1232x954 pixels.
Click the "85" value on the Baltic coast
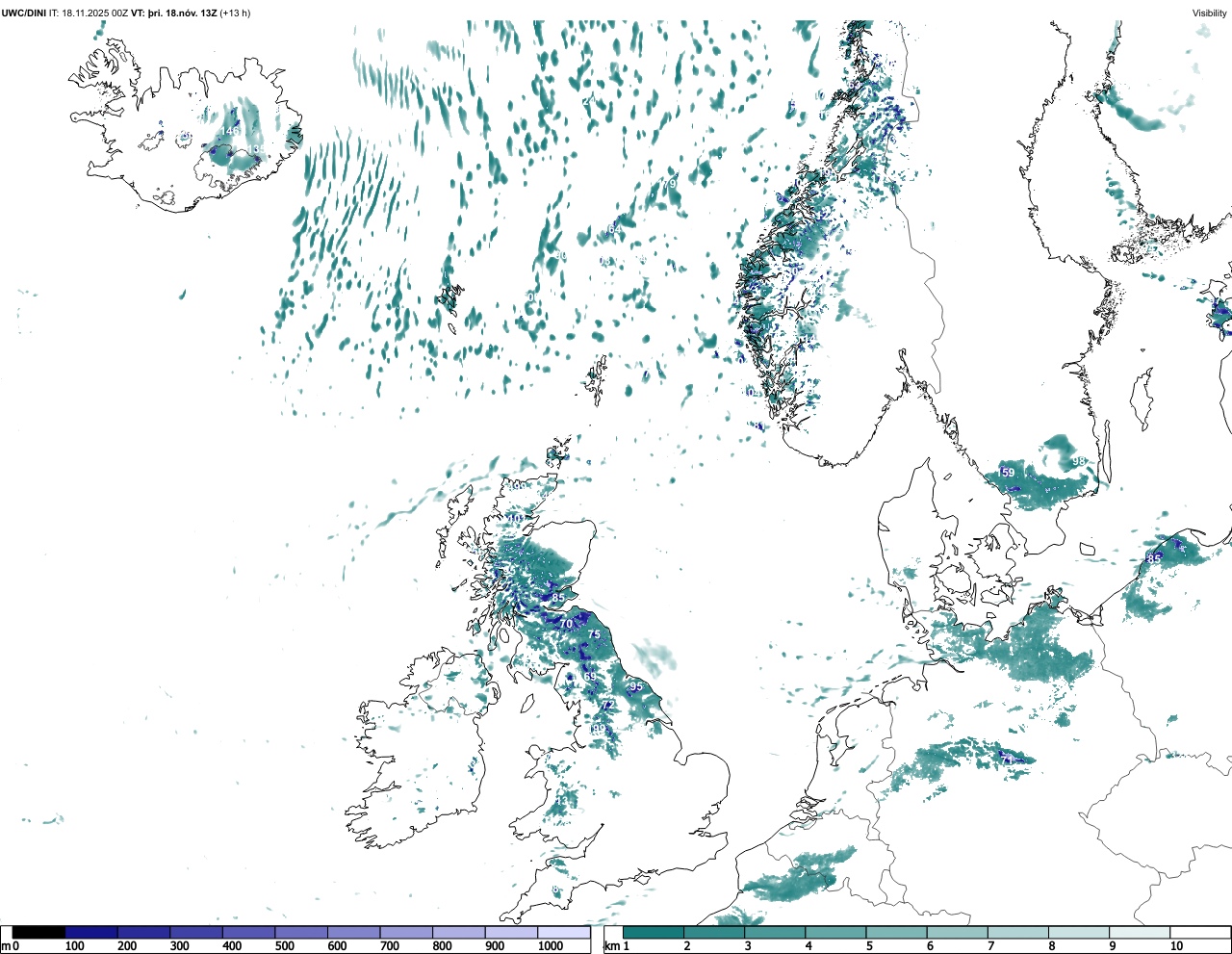click(x=1153, y=558)
